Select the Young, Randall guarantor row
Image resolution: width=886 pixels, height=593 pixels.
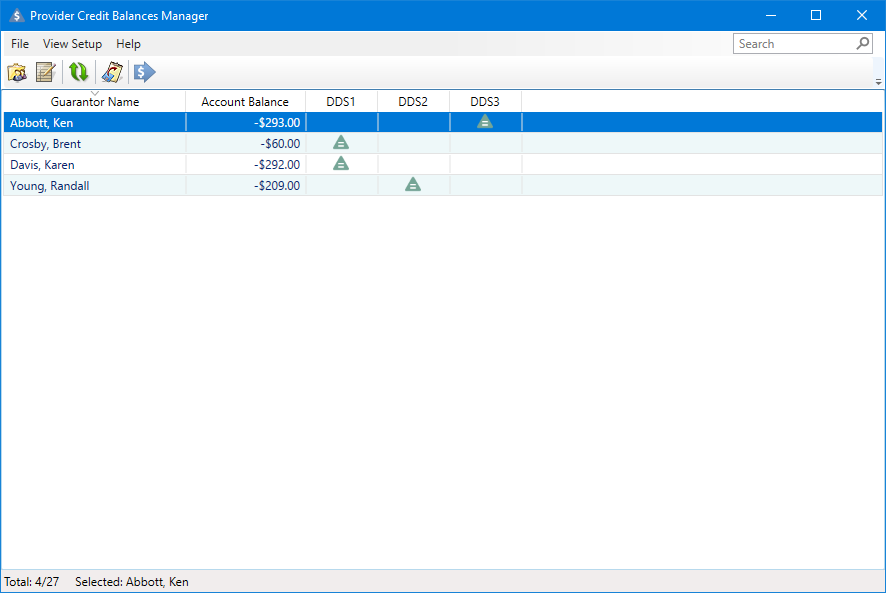pos(50,186)
